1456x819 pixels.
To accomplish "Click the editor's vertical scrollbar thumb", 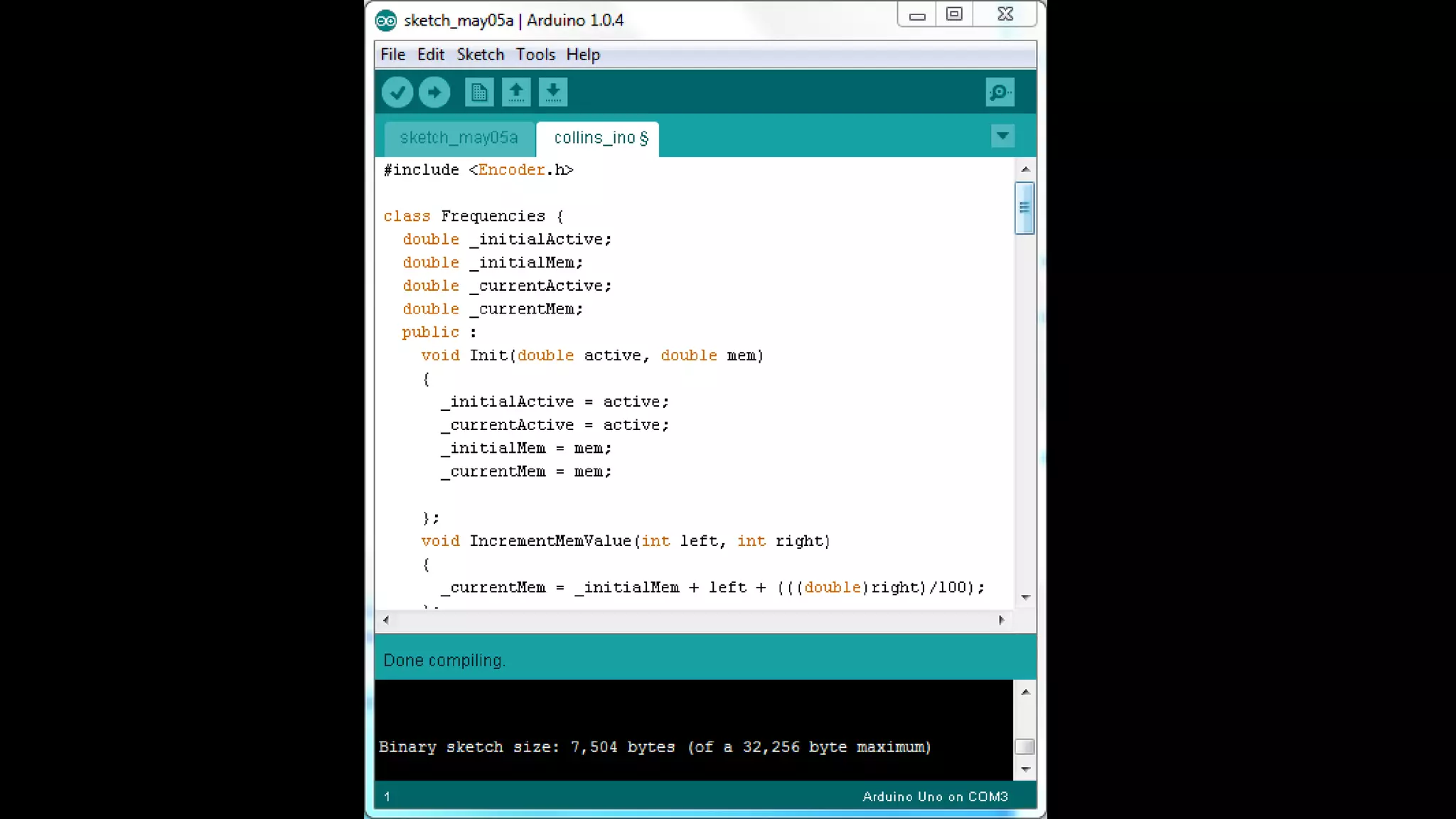I will tap(1024, 208).
